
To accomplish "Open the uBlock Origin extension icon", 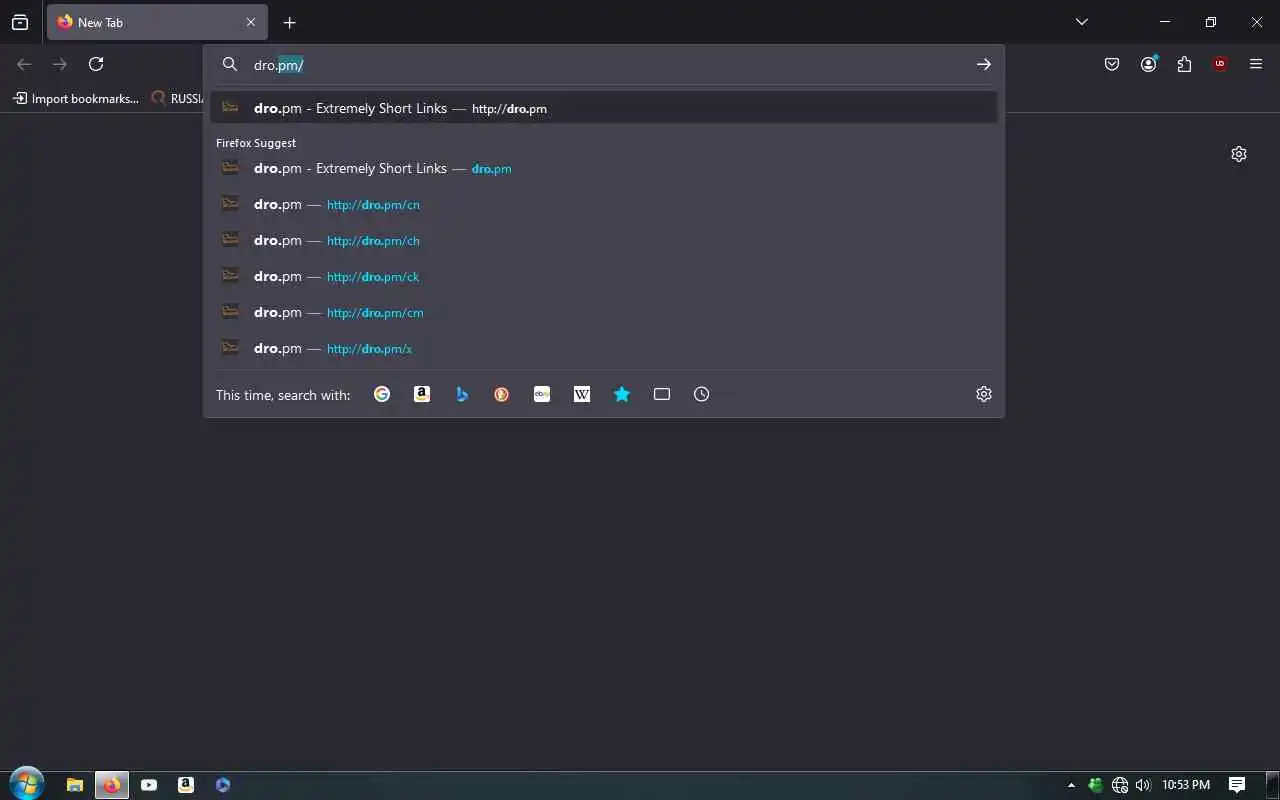I will pyautogui.click(x=1220, y=64).
